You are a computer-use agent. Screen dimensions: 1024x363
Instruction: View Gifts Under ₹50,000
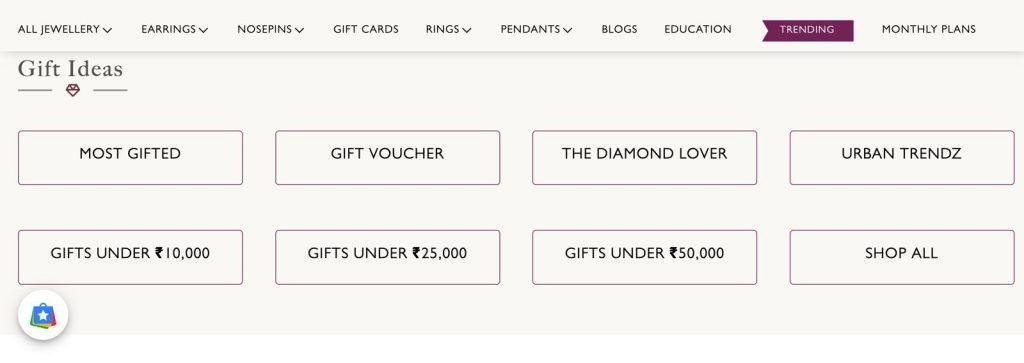coord(645,257)
